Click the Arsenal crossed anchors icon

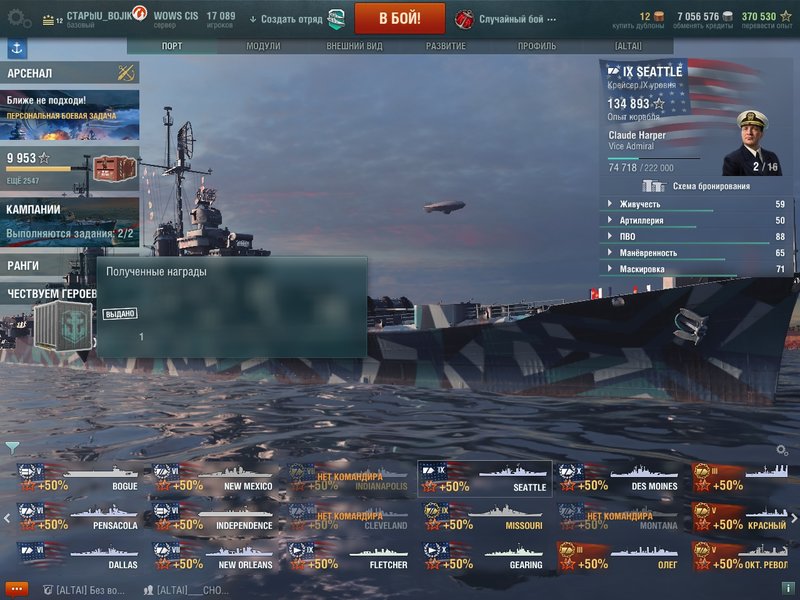point(126,73)
